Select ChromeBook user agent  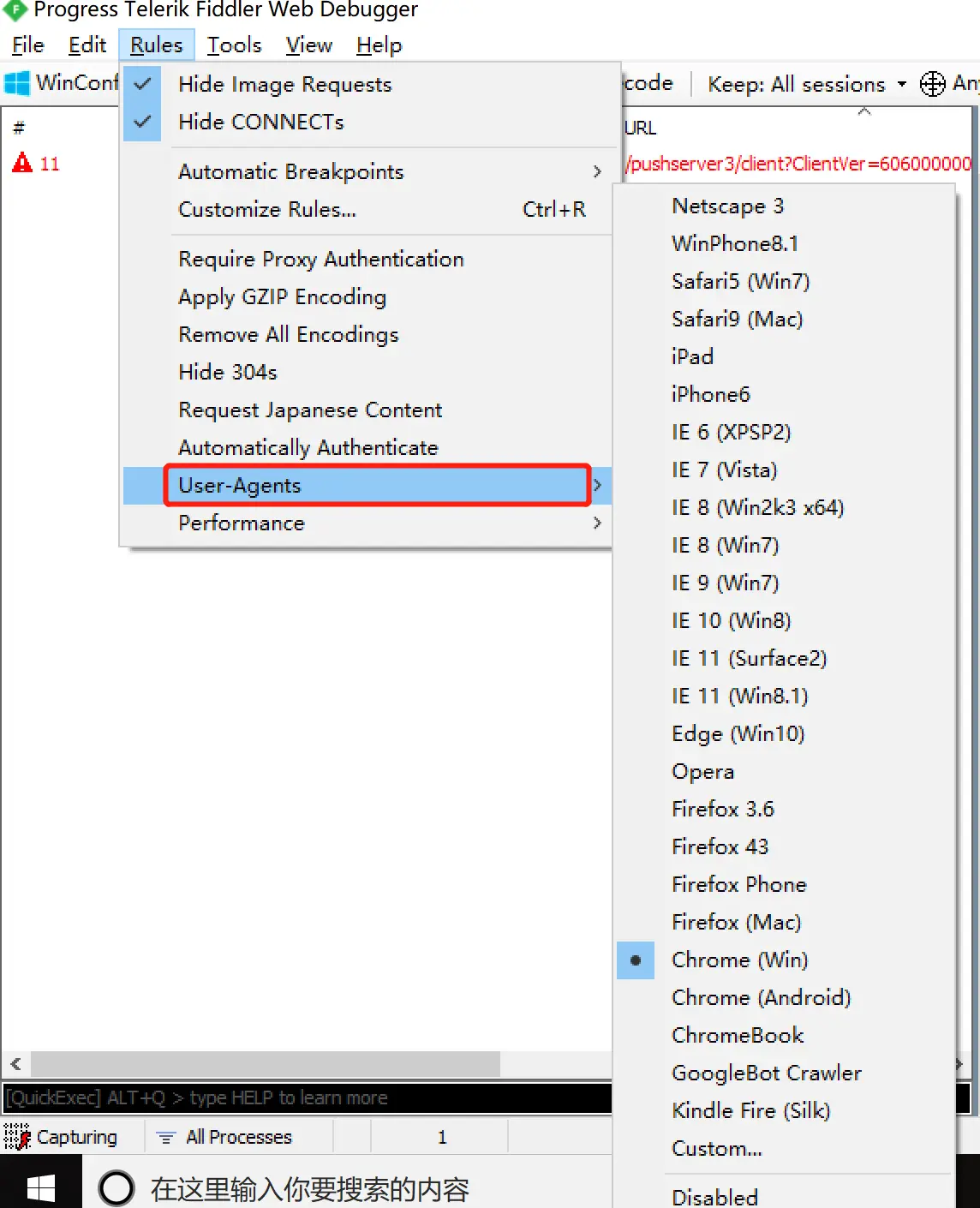[784, 1035]
